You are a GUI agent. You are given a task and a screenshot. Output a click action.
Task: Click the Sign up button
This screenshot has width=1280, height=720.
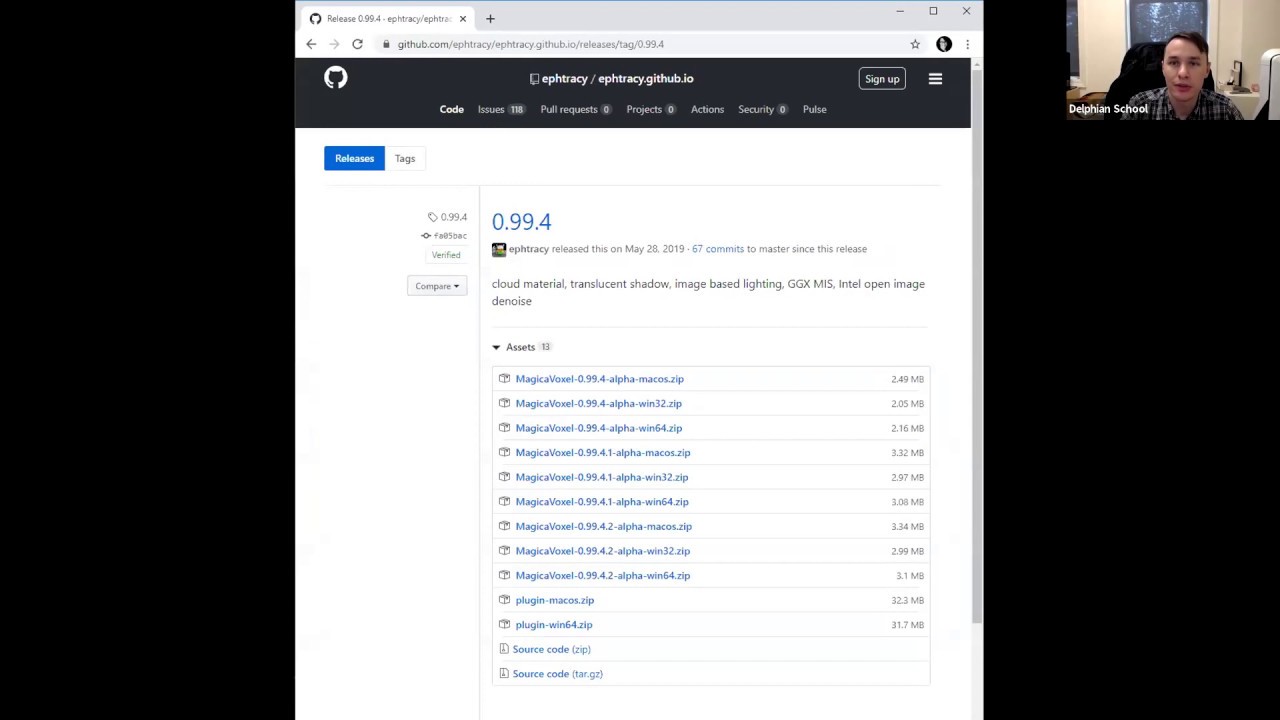click(x=882, y=79)
